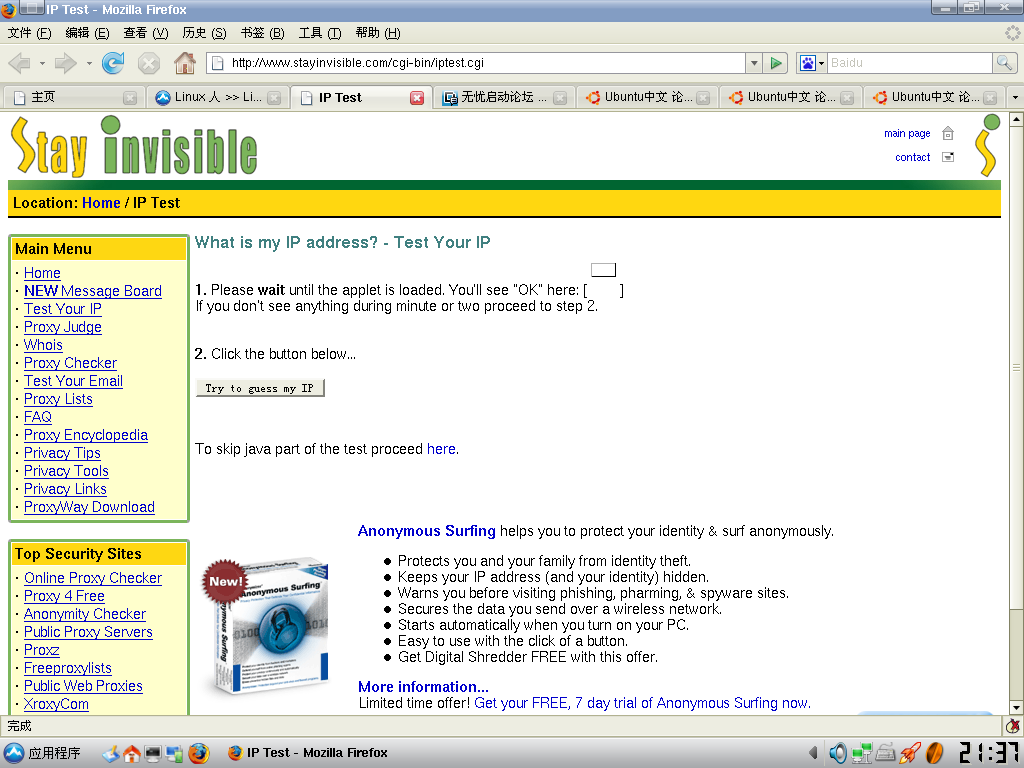Open the 应用程序 launcher icon in taskbar
This screenshot has height=768, width=1024.
point(14,753)
